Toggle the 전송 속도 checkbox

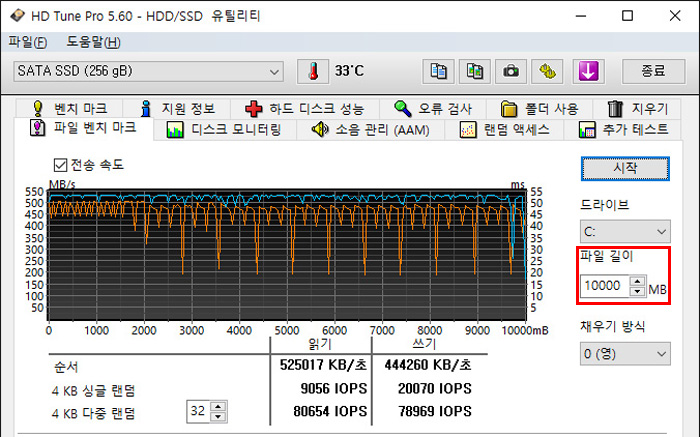click(x=60, y=165)
